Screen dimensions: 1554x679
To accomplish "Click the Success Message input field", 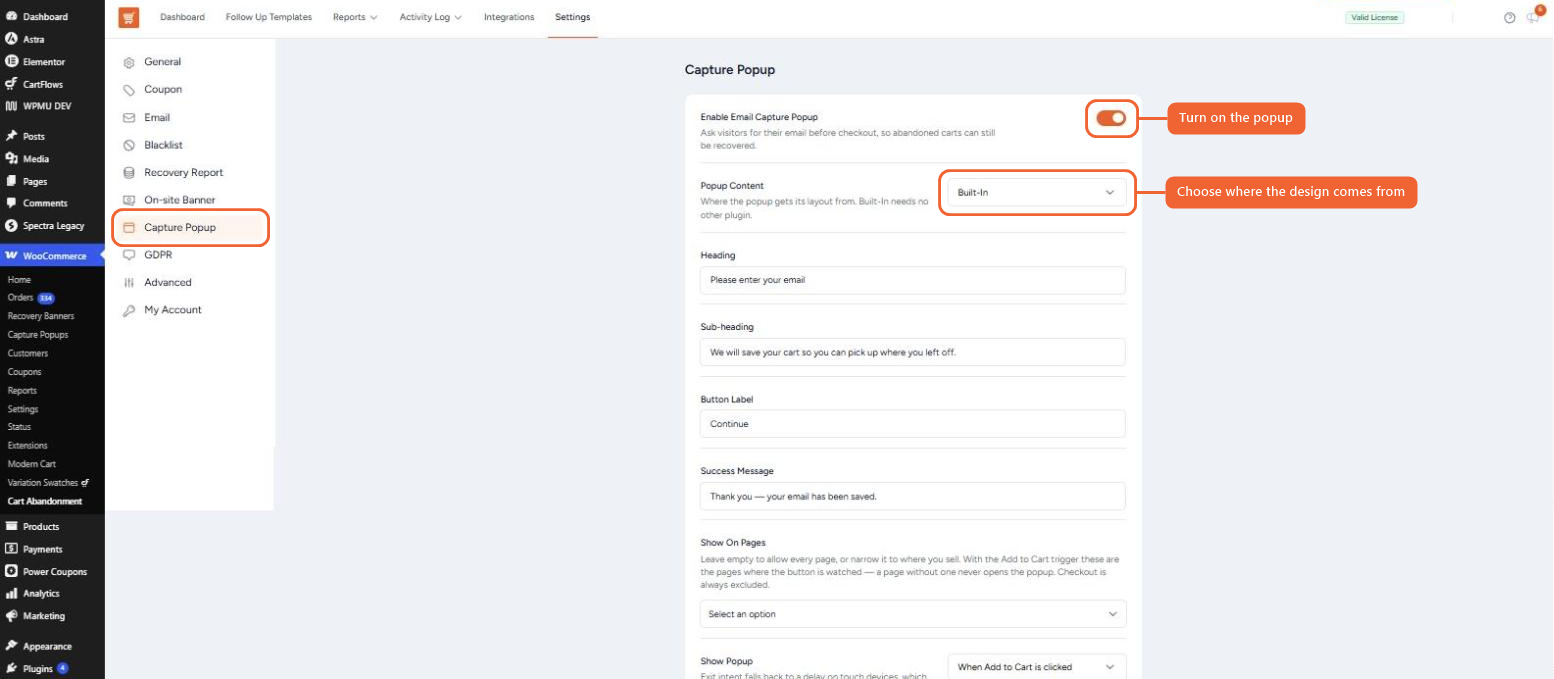I will tap(913, 496).
